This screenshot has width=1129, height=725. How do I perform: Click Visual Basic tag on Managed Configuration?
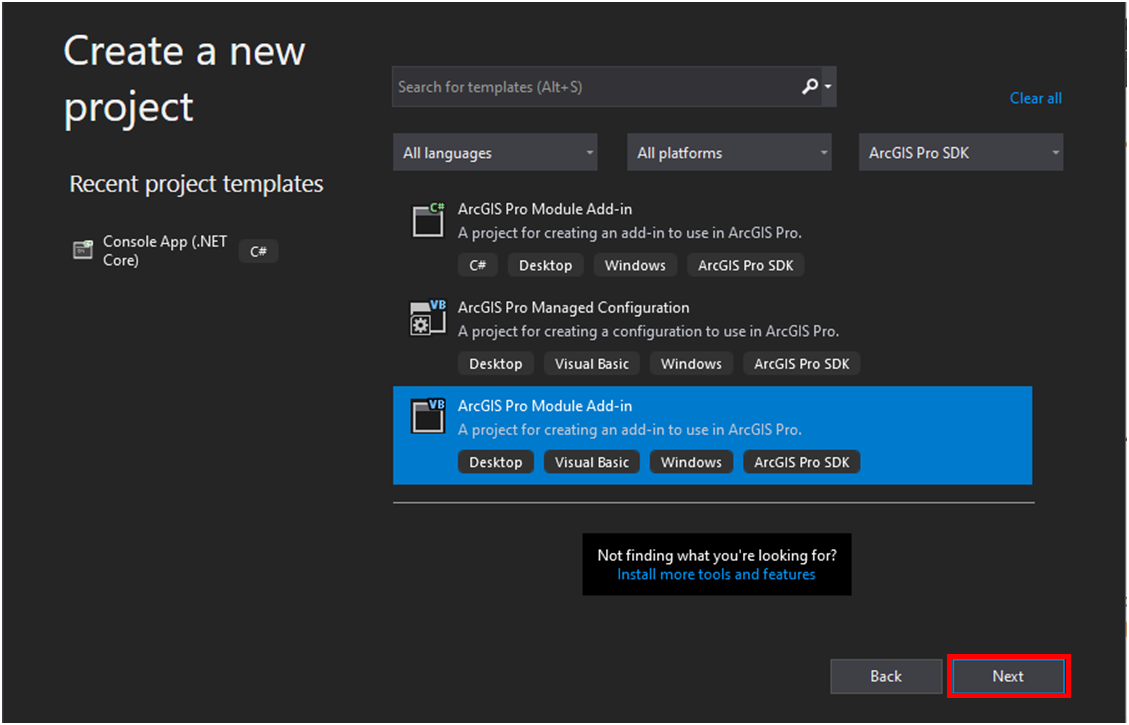click(x=592, y=364)
